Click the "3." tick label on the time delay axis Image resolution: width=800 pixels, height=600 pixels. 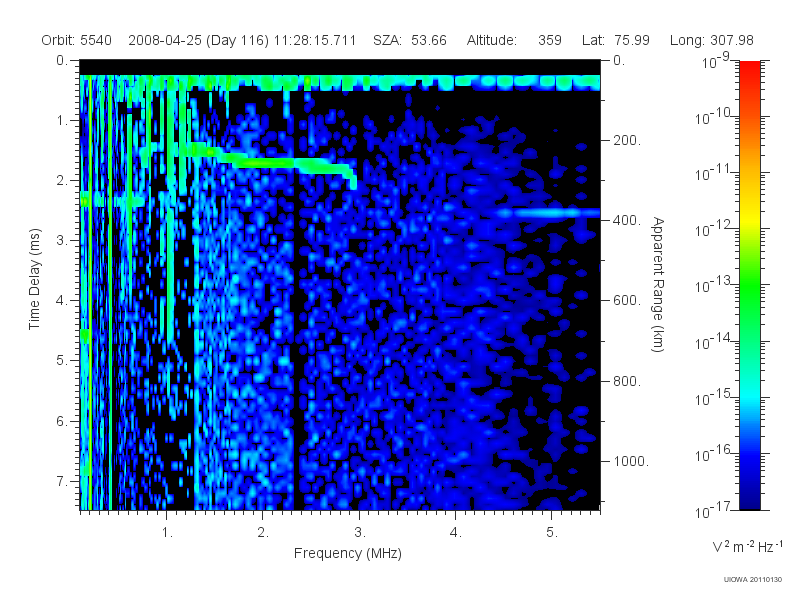(x=62, y=240)
